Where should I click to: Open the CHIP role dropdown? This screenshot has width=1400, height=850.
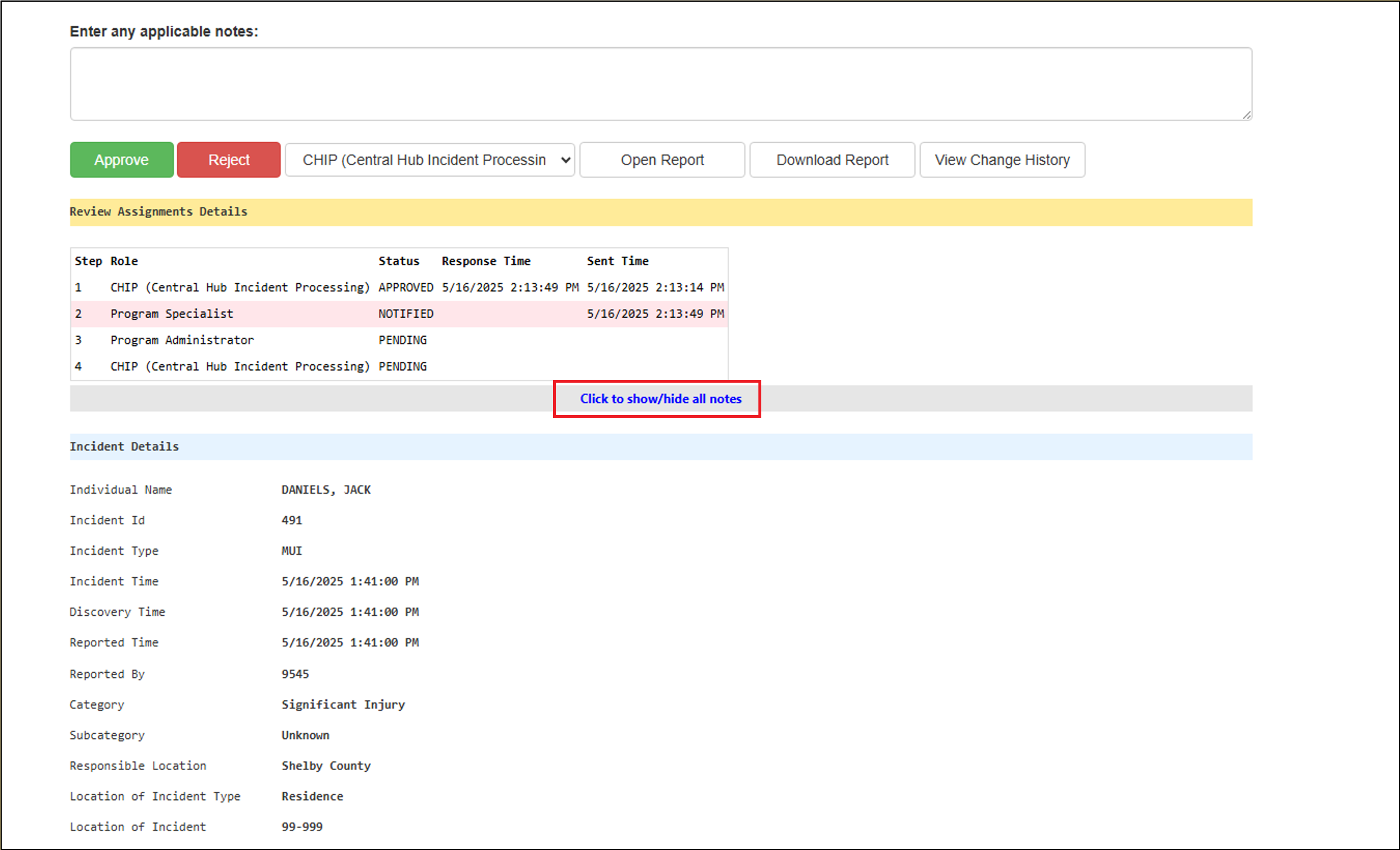(x=430, y=160)
